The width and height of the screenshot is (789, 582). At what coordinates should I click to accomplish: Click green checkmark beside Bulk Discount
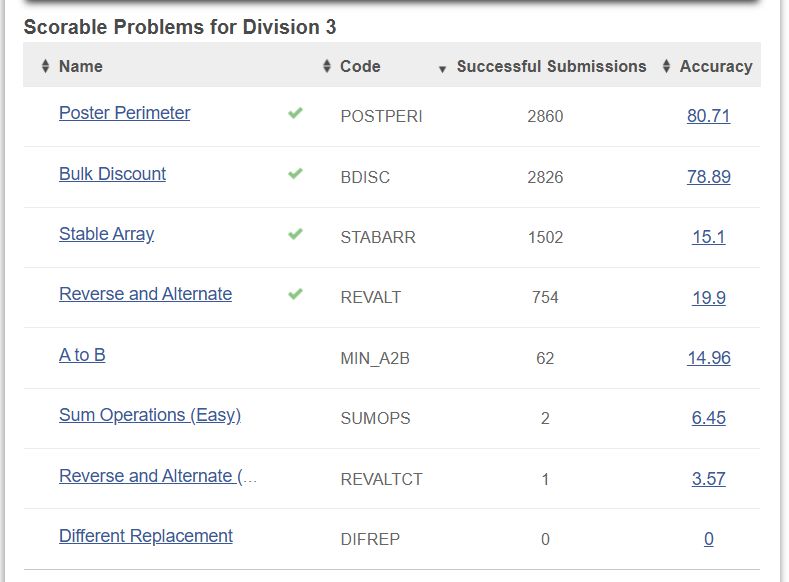click(x=295, y=173)
